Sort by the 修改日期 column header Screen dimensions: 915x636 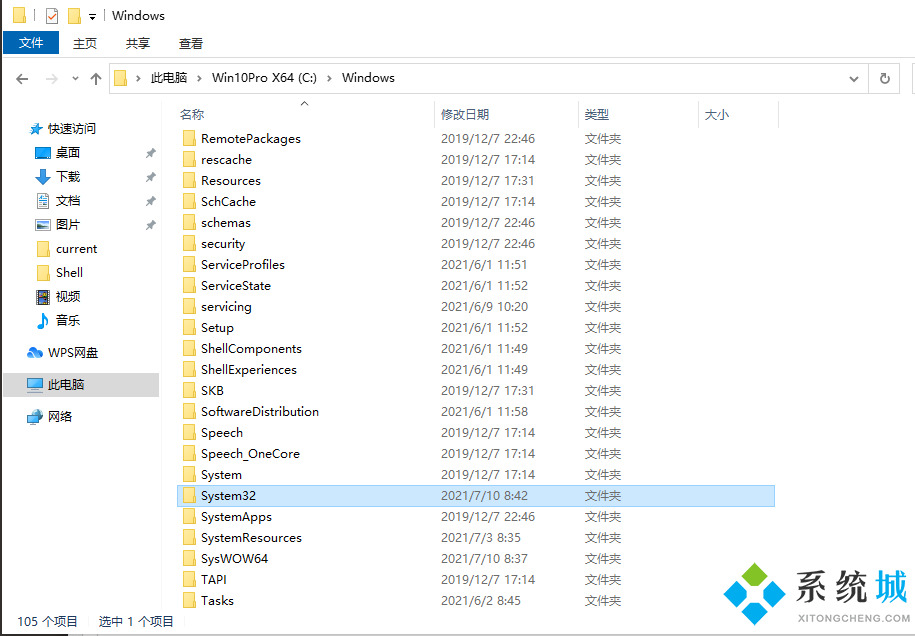point(465,114)
